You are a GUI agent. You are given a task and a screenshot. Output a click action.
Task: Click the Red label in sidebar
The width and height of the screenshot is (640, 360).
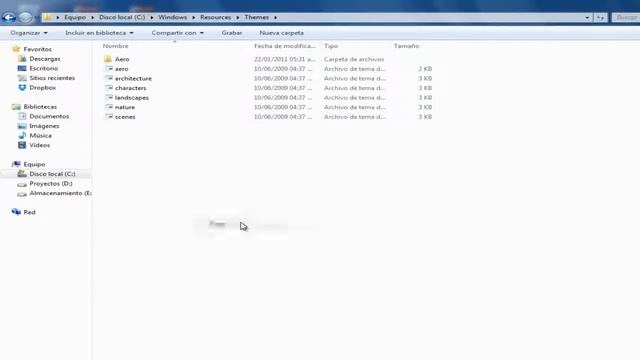(29, 212)
